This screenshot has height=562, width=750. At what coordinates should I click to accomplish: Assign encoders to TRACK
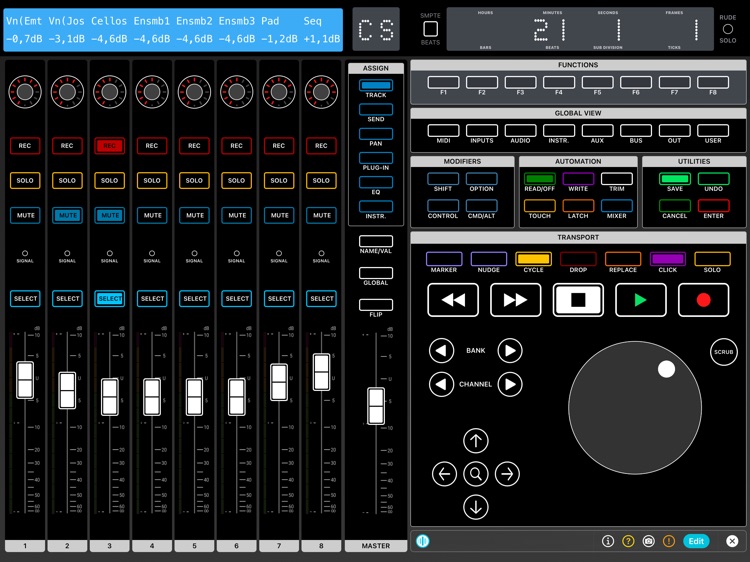click(x=376, y=86)
